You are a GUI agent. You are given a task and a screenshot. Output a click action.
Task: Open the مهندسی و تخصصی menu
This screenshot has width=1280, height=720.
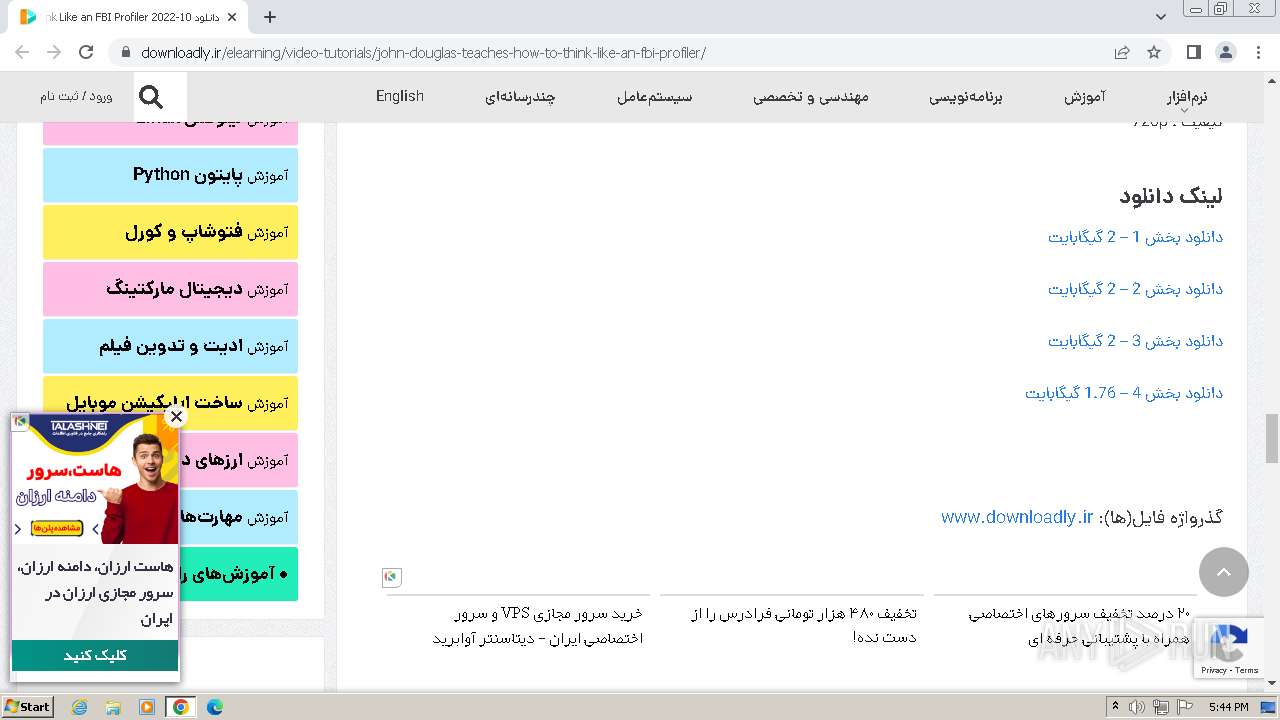click(x=811, y=97)
